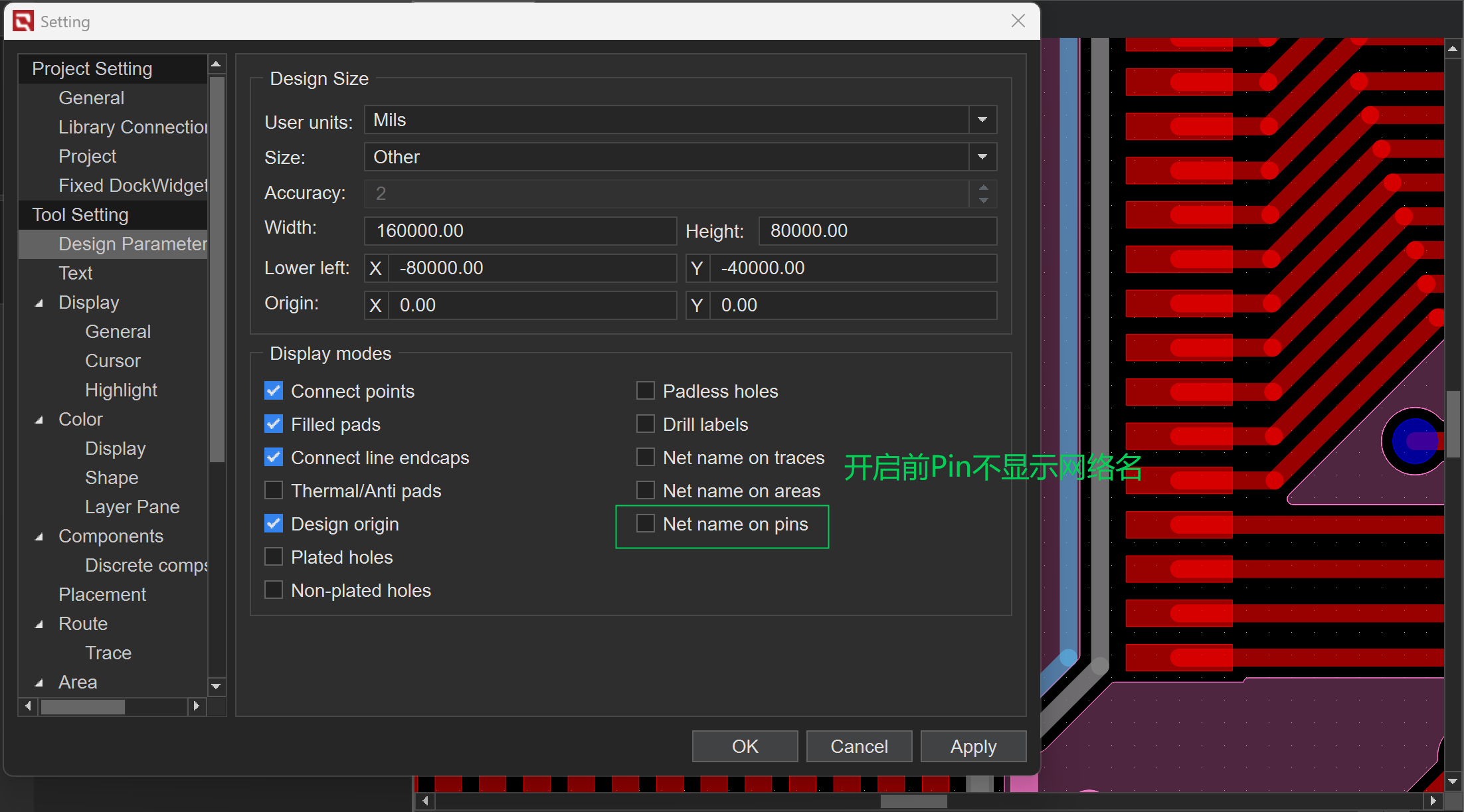This screenshot has height=812, width=1464.
Task: Enable Thermal/Anti pads checkbox
Action: [x=274, y=491]
